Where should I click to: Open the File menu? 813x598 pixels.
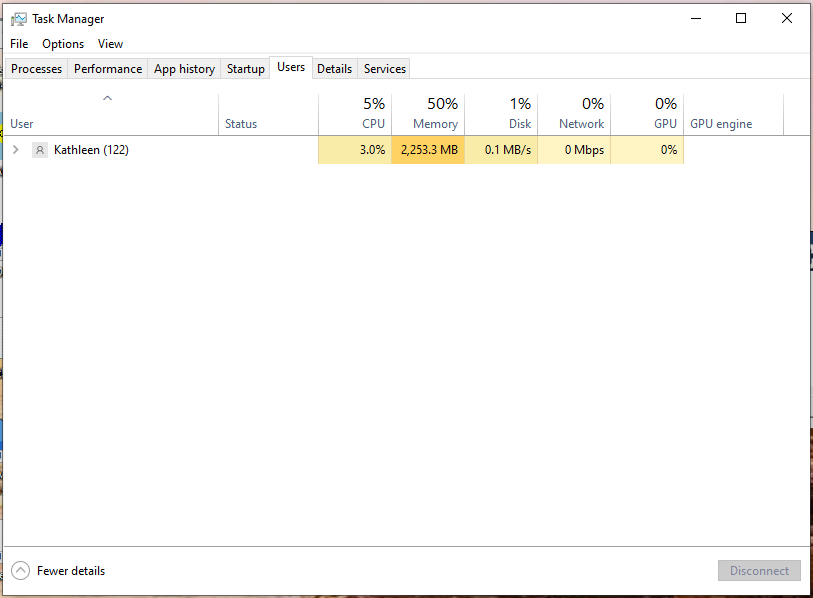pyautogui.click(x=19, y=44)
